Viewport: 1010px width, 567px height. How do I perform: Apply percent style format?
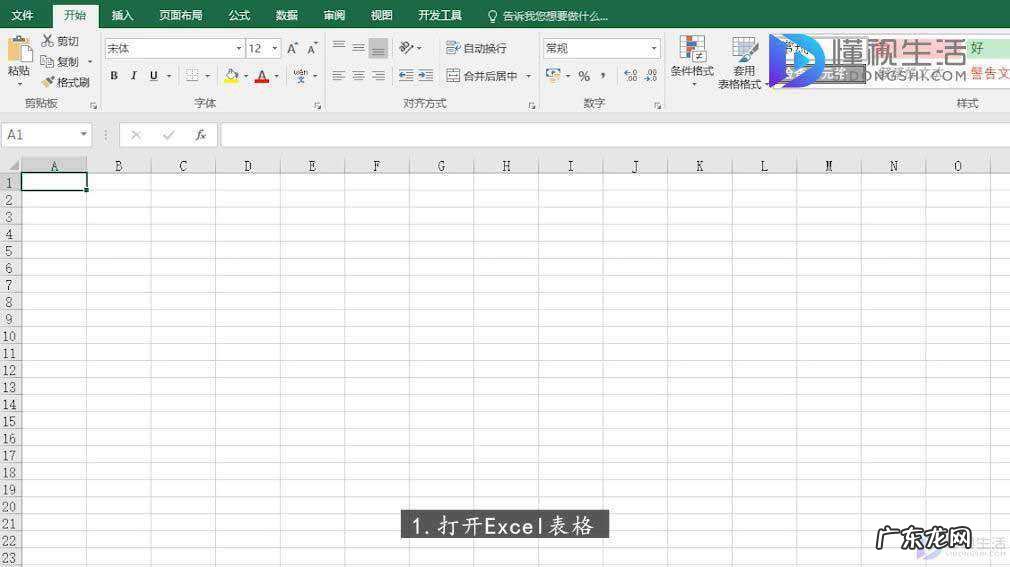pos(584,76)
